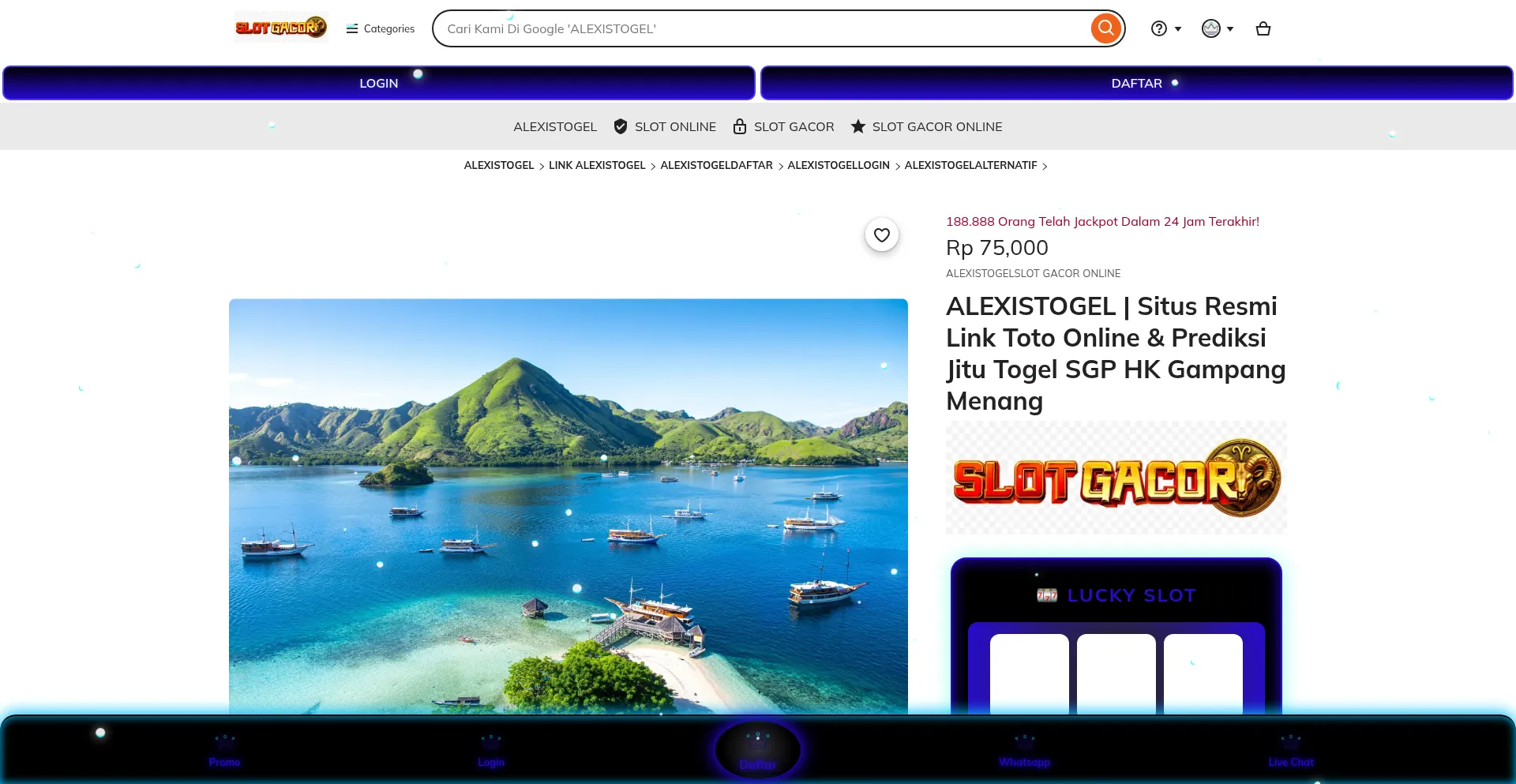Image resolution: width=1516 pixels, height=784 pixels.
Task: Open the LINK ALEXISTOGEL breadcrumb
Action: pos(597,165)
